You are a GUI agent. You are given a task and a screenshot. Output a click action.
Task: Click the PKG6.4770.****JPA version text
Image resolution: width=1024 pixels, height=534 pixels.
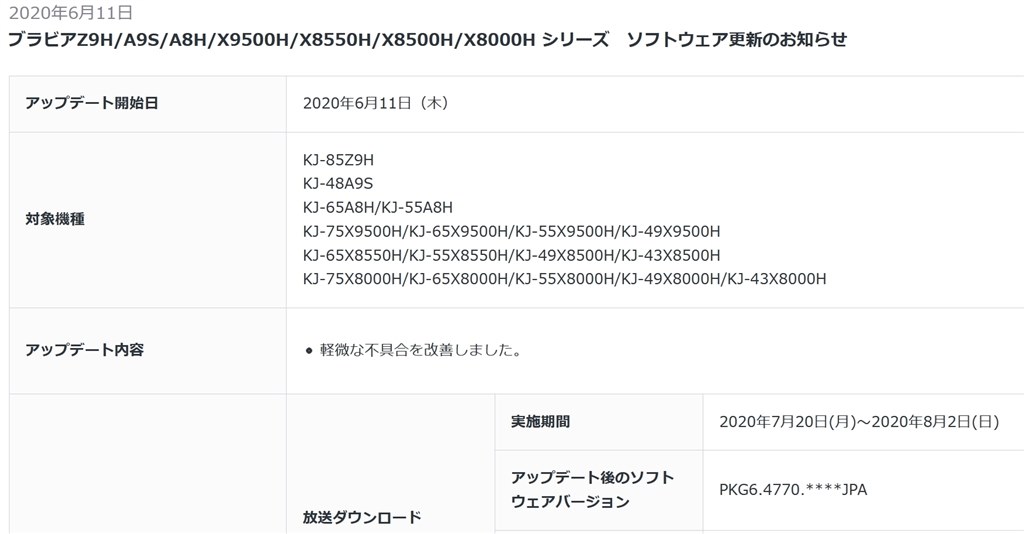793,490
